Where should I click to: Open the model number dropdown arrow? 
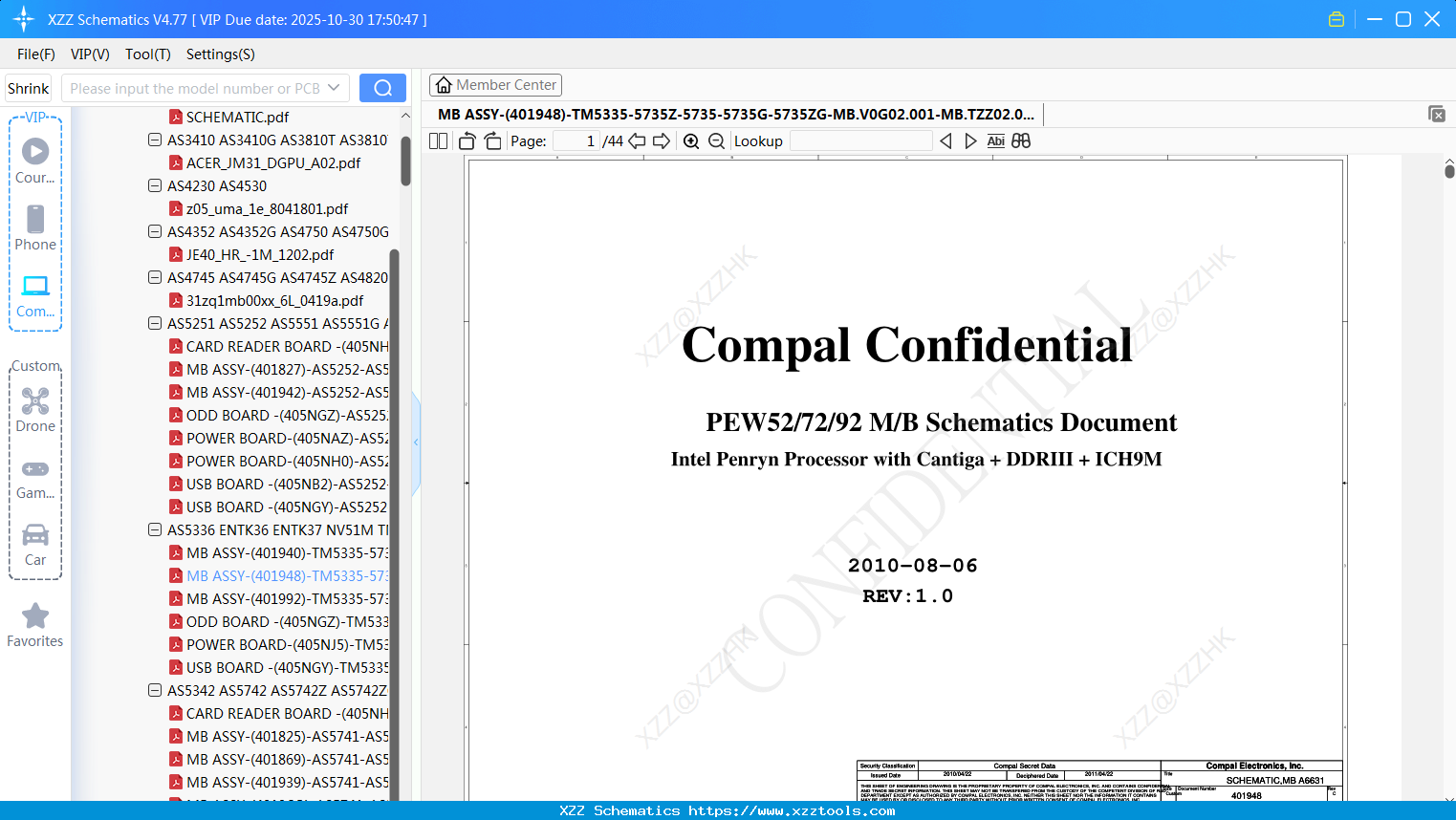(x=334, y=88)
